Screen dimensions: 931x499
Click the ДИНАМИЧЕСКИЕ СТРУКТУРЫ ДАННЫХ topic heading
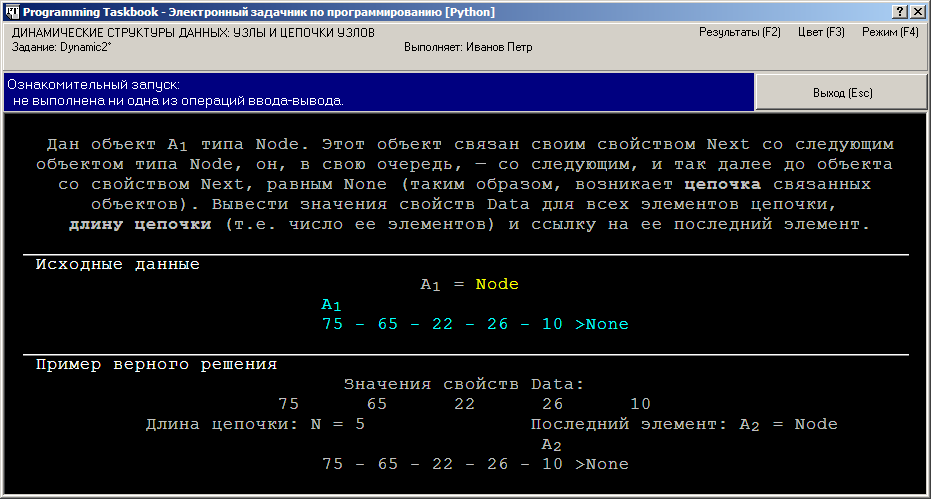(193, 32)
